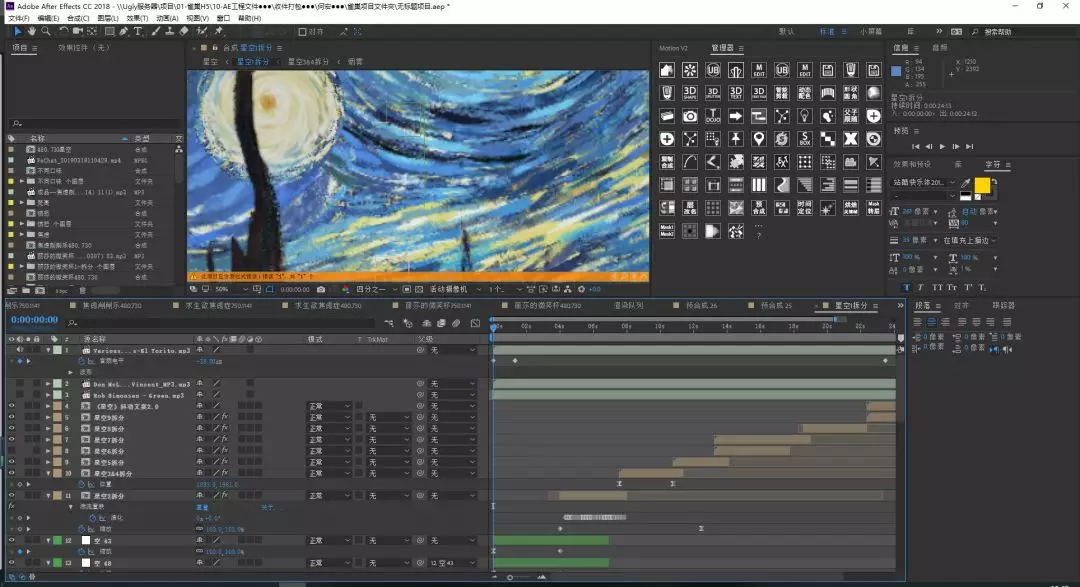Viewport: 1080px width, 587px height.
Task: Switch to the 段落 panel tab
Action: 923,305
